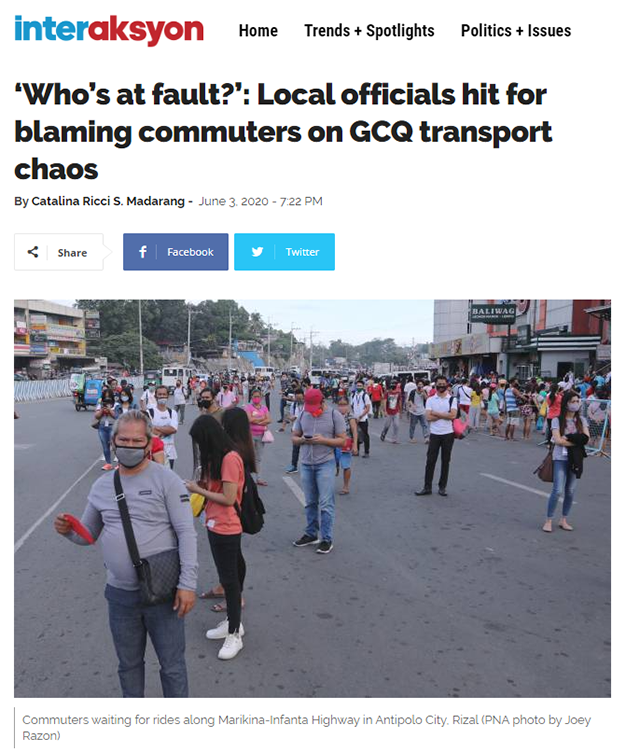The image size is (640, 752).
Task: Click the Interaksyon site logo
Action: (109, 30)
